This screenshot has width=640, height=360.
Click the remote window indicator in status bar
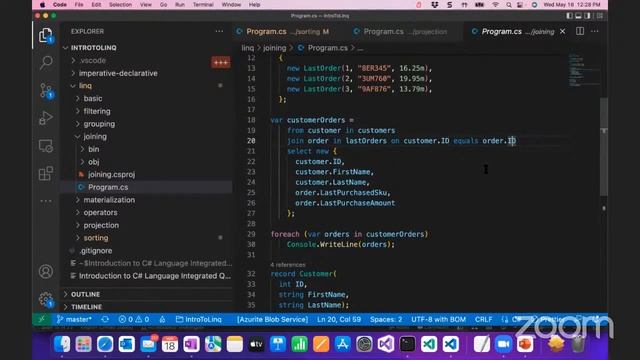click(x=42, y=319)
